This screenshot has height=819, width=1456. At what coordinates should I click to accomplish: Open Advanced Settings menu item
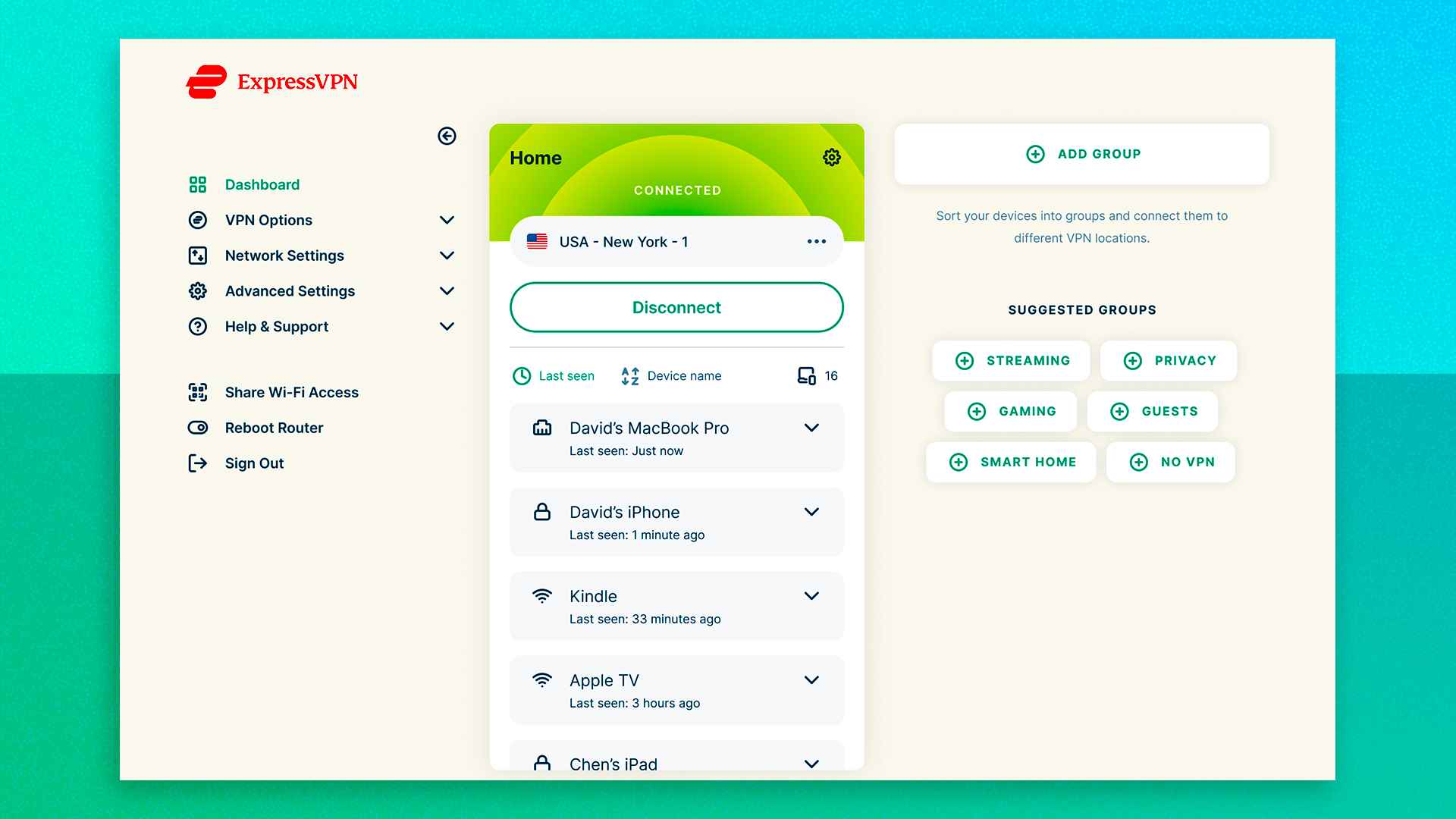click(x=290, y=291)
